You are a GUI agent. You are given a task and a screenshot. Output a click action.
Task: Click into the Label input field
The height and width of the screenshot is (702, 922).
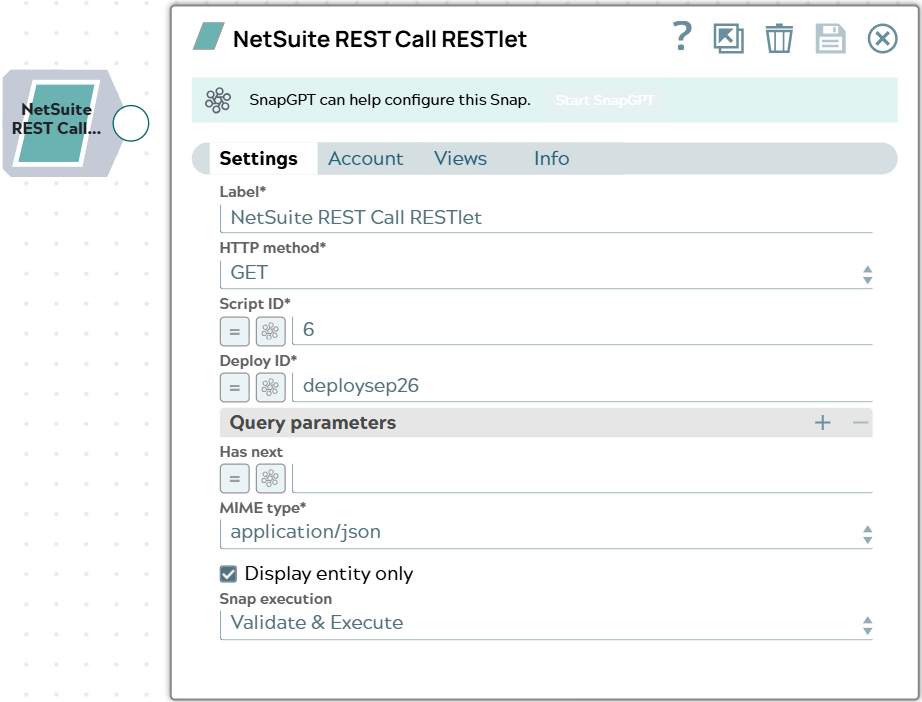(546, 218)
